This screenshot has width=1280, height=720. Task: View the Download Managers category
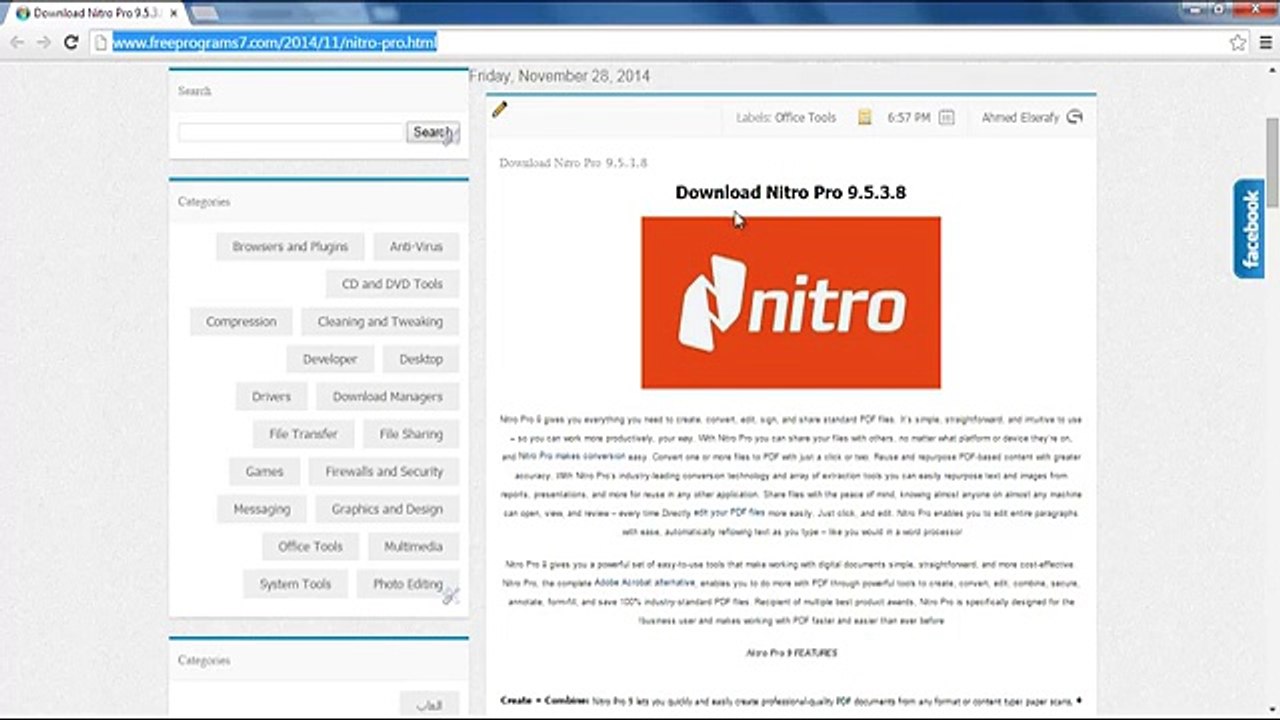(387, 397)
